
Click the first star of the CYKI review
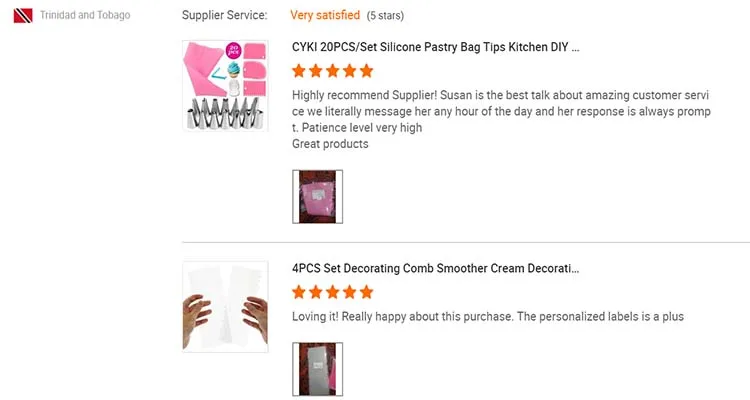click(299, 71)
